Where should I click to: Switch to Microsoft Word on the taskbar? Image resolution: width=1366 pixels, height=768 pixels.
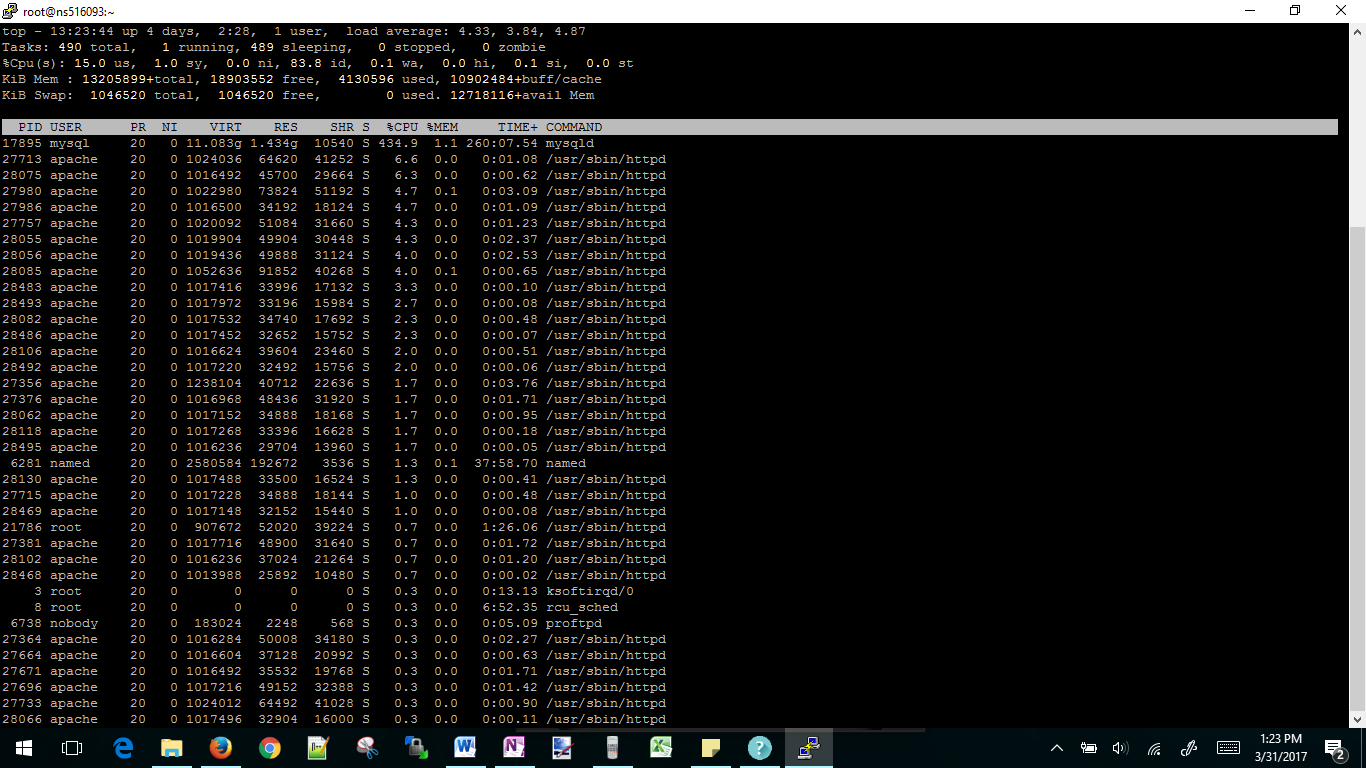466,748
